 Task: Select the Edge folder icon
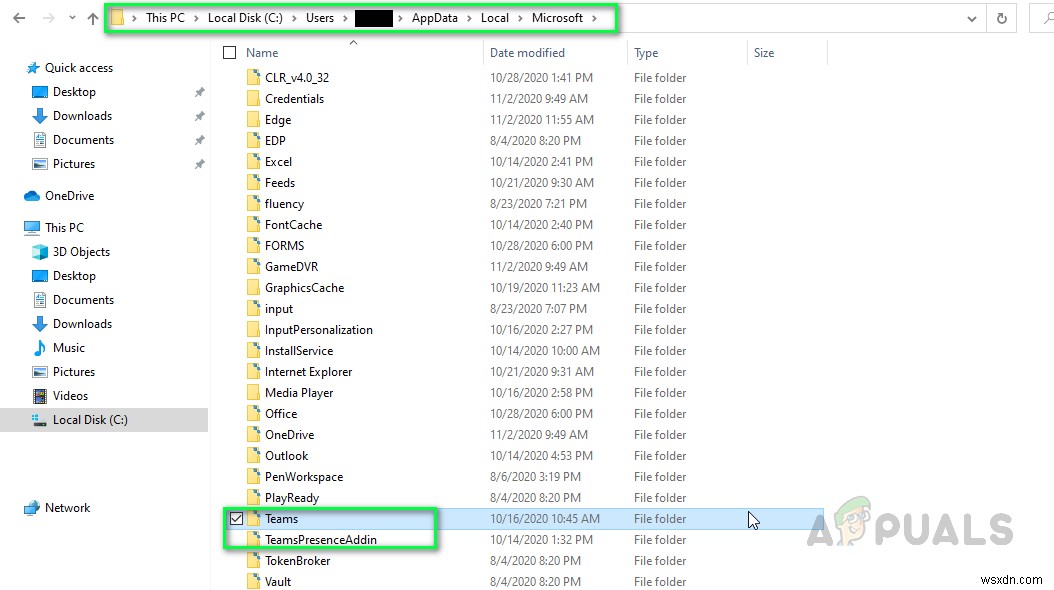[x=253, y=120]
